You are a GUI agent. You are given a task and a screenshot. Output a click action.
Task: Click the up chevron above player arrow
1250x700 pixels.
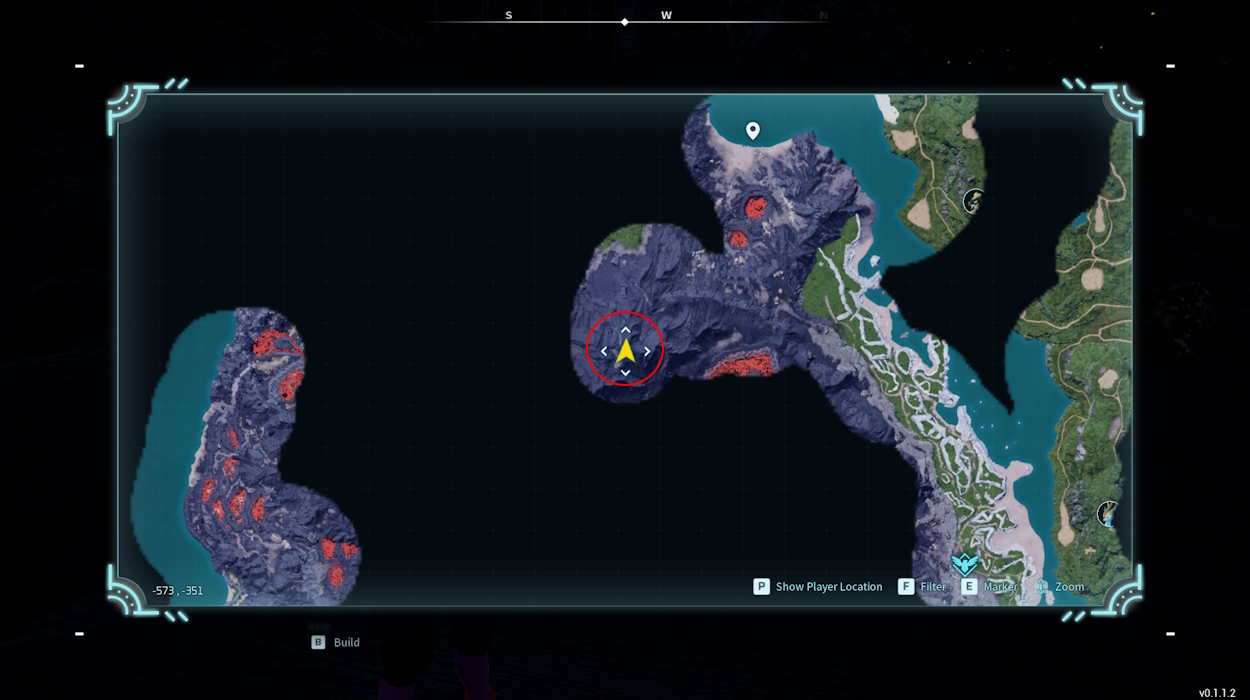(x=626, y=328)
